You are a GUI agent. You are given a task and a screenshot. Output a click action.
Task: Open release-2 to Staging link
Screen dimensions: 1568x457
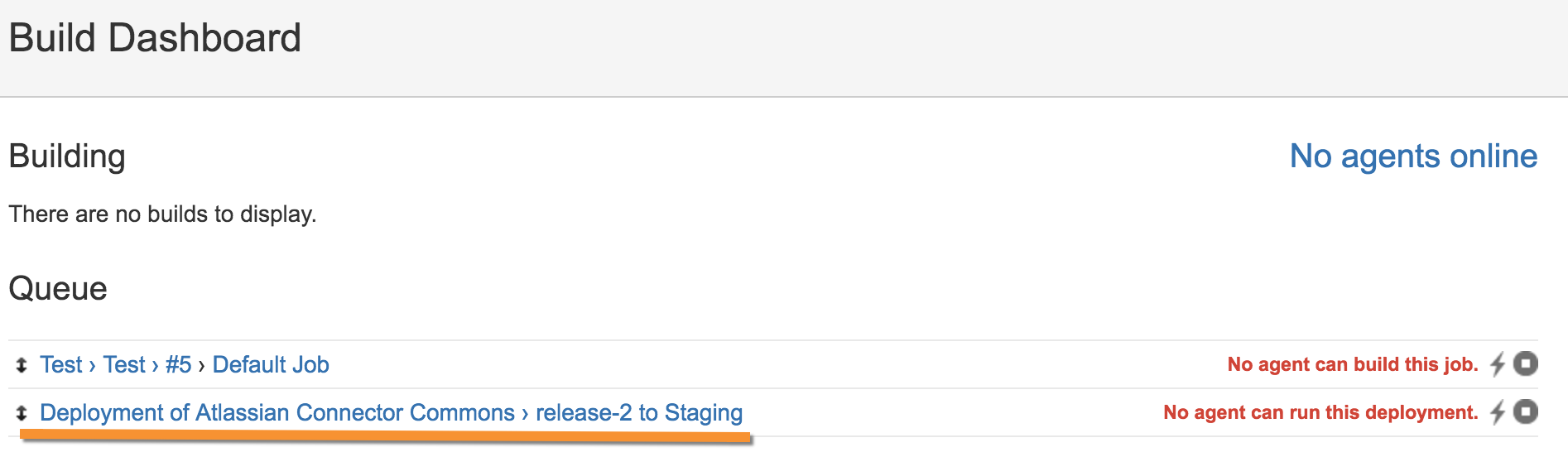pyautogui.click(x=639, y=412)
